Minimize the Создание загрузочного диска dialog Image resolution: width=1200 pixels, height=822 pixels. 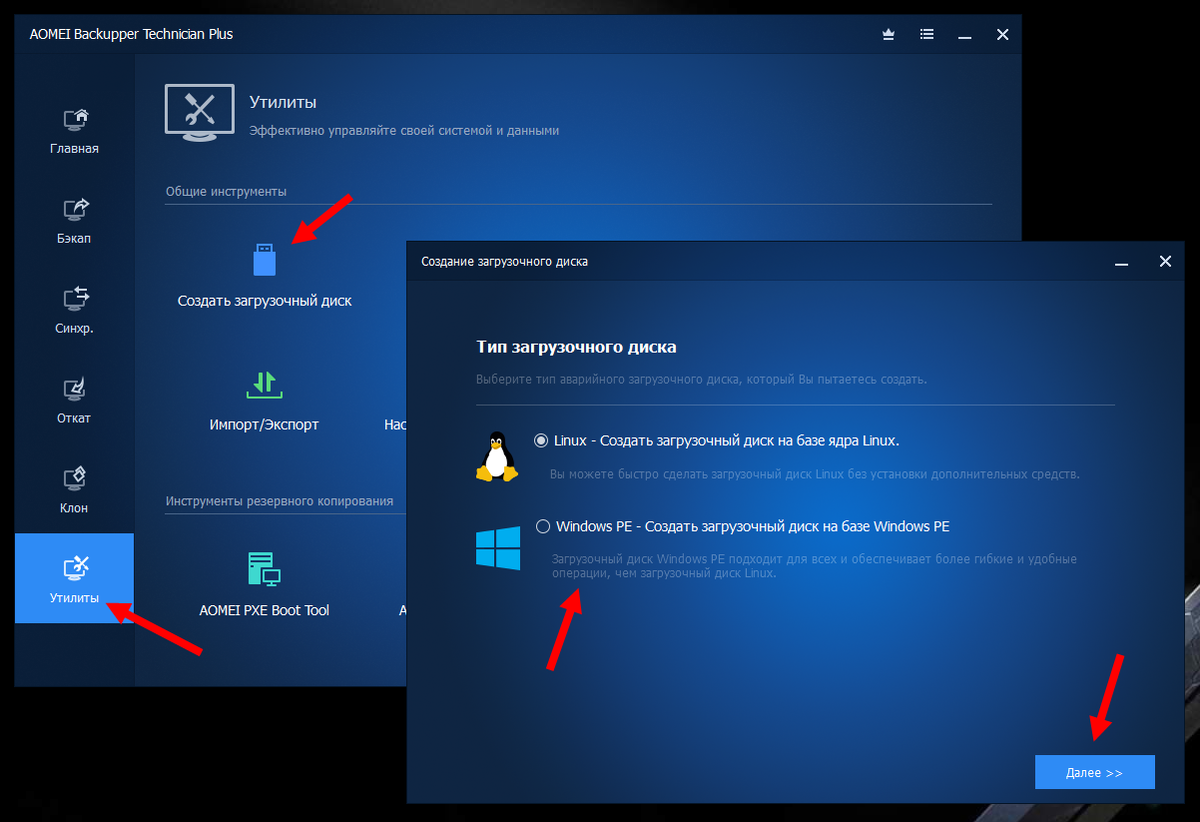(x=1123, y=262)
